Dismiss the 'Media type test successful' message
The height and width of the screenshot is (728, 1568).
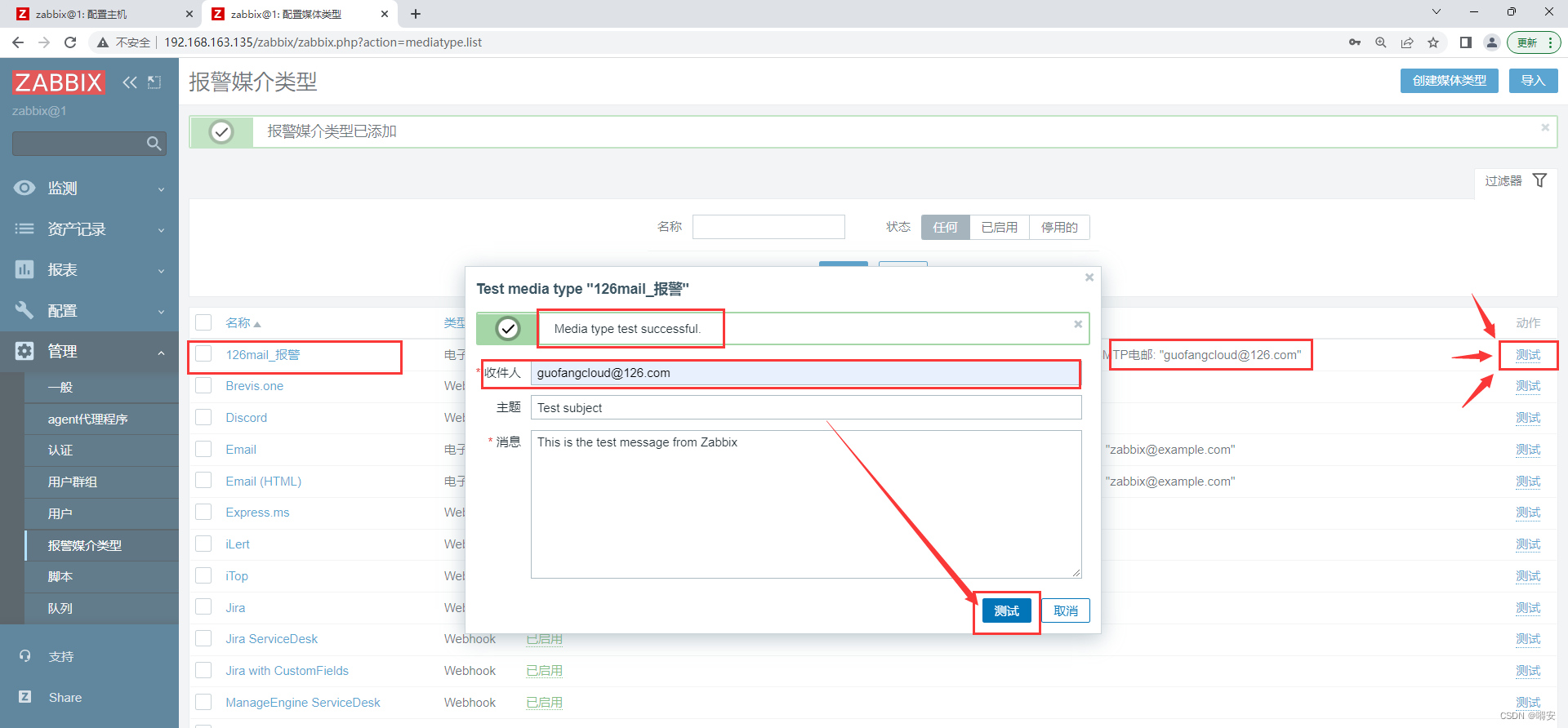coord(1078,324)
